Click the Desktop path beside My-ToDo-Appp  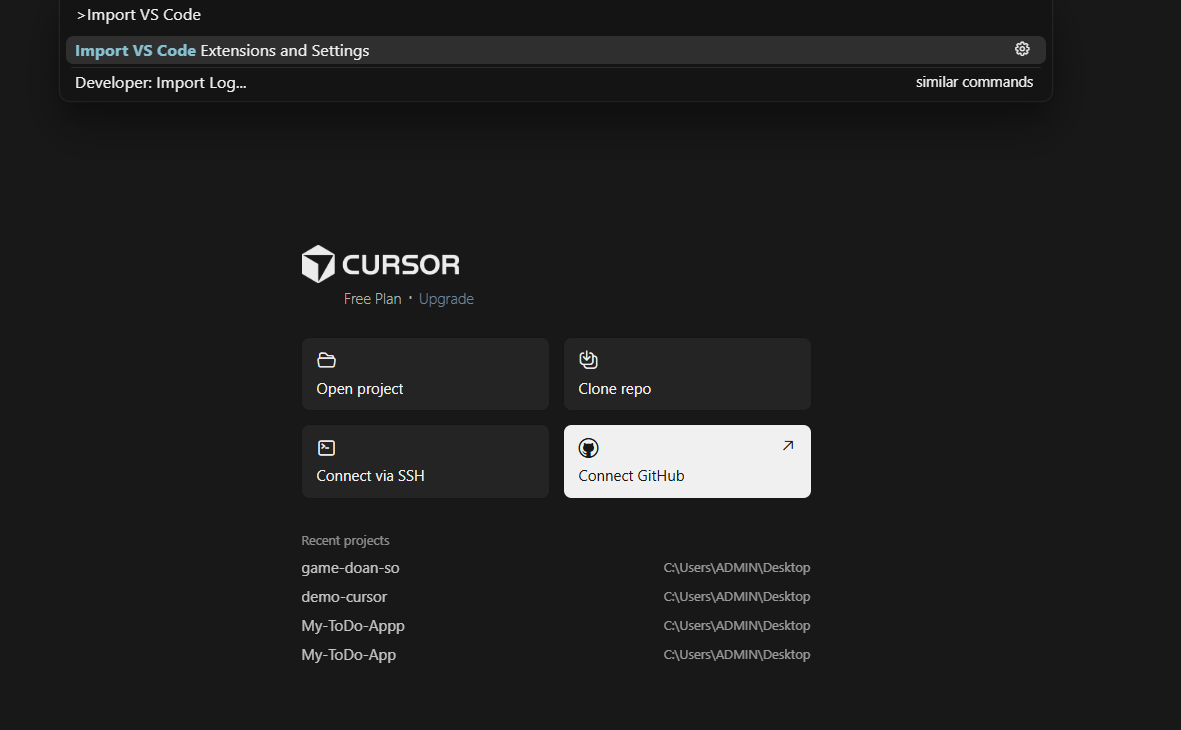click(x=737, y=626)
